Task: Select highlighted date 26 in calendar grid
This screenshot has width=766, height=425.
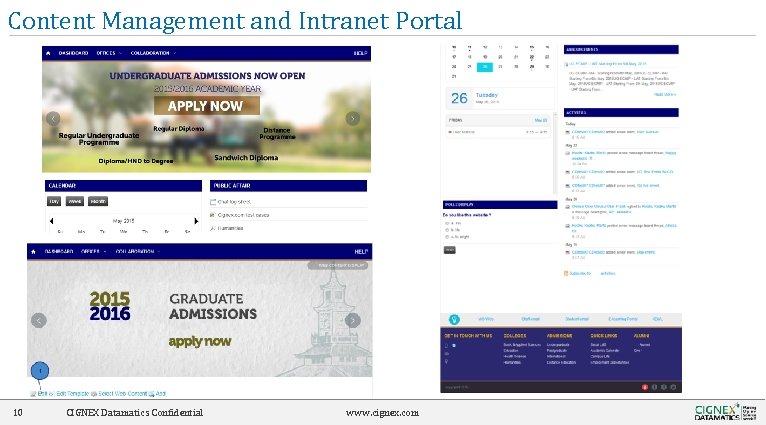Action: tap(485, 67)
